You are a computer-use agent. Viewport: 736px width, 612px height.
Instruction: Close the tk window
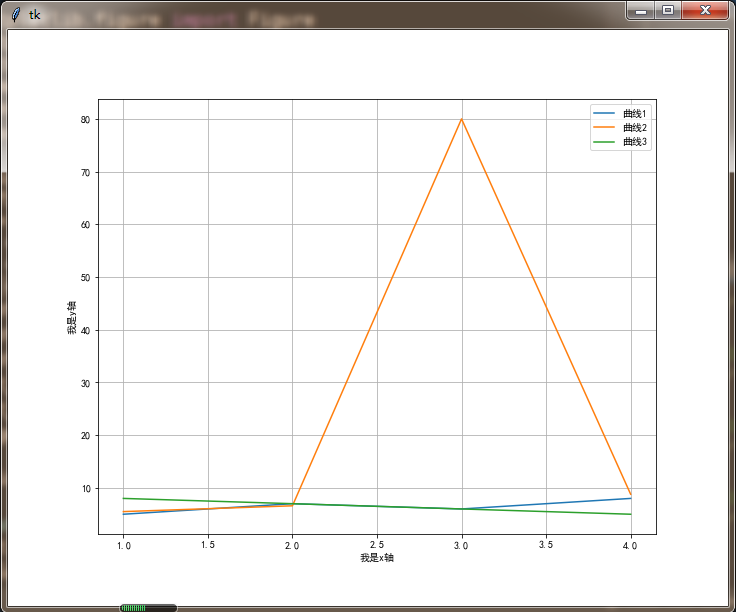point(705,10)
